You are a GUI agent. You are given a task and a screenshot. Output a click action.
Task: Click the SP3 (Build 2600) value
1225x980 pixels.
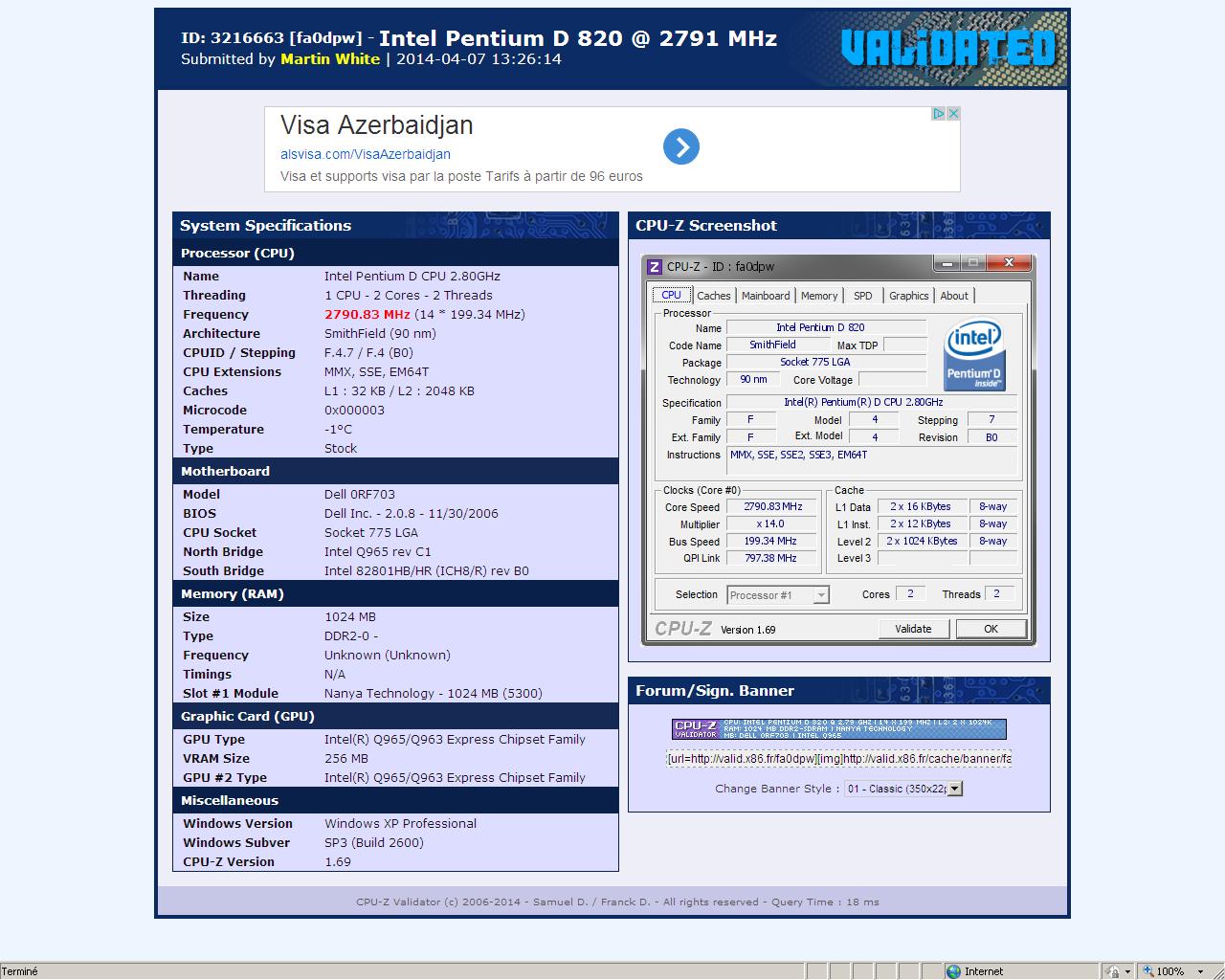tap(374, 843)
